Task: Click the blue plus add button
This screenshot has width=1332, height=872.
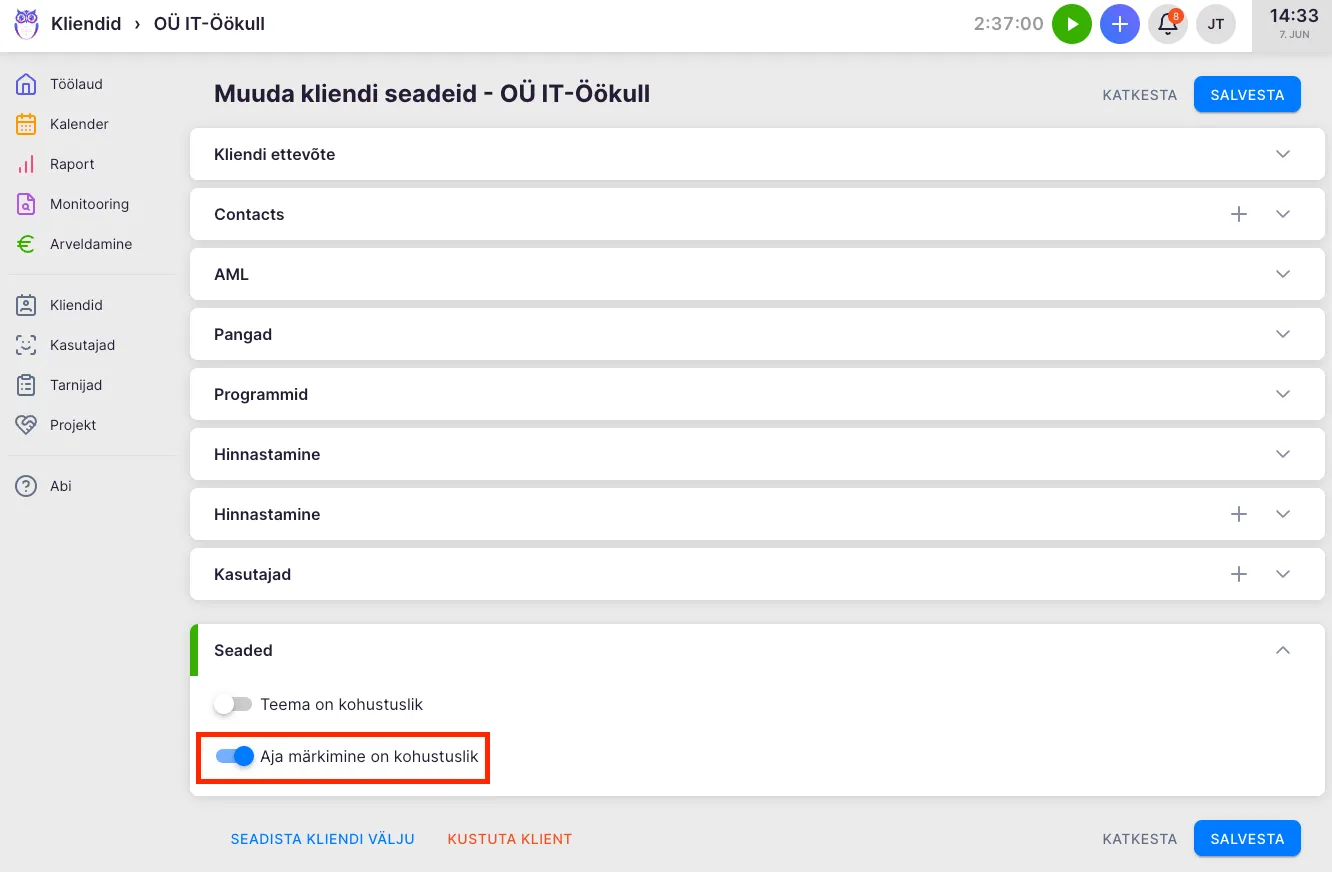Action: (1120, 24)
